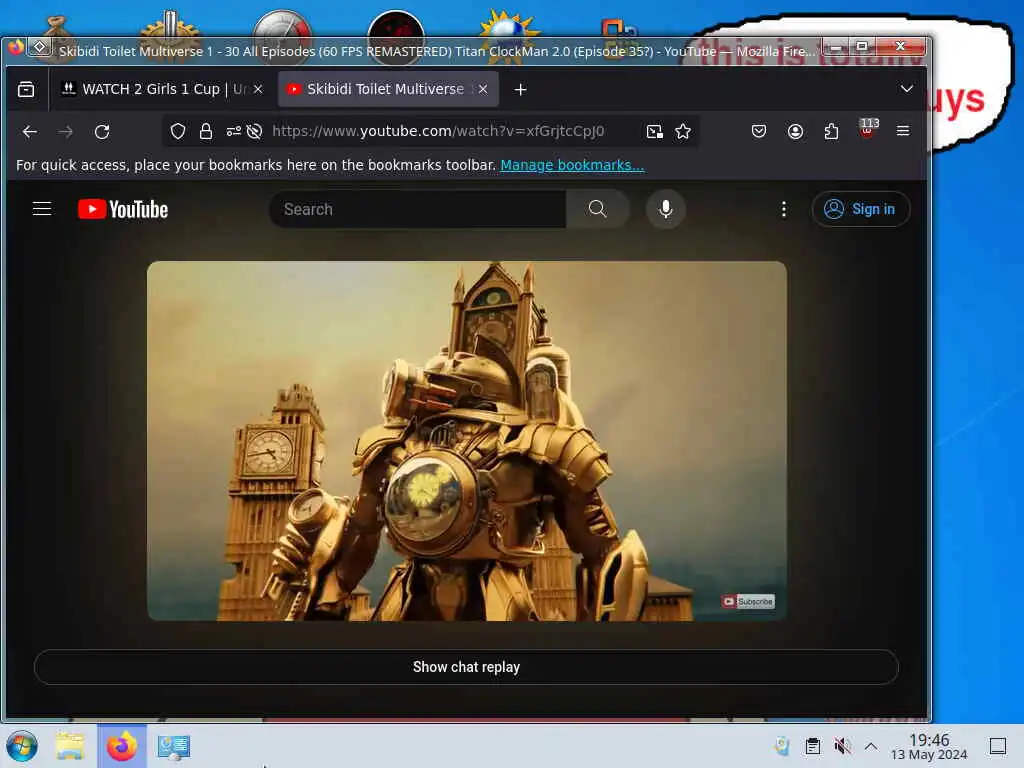Open Firefox View tab list icon
1024x768 pixels.
point(26,89)
